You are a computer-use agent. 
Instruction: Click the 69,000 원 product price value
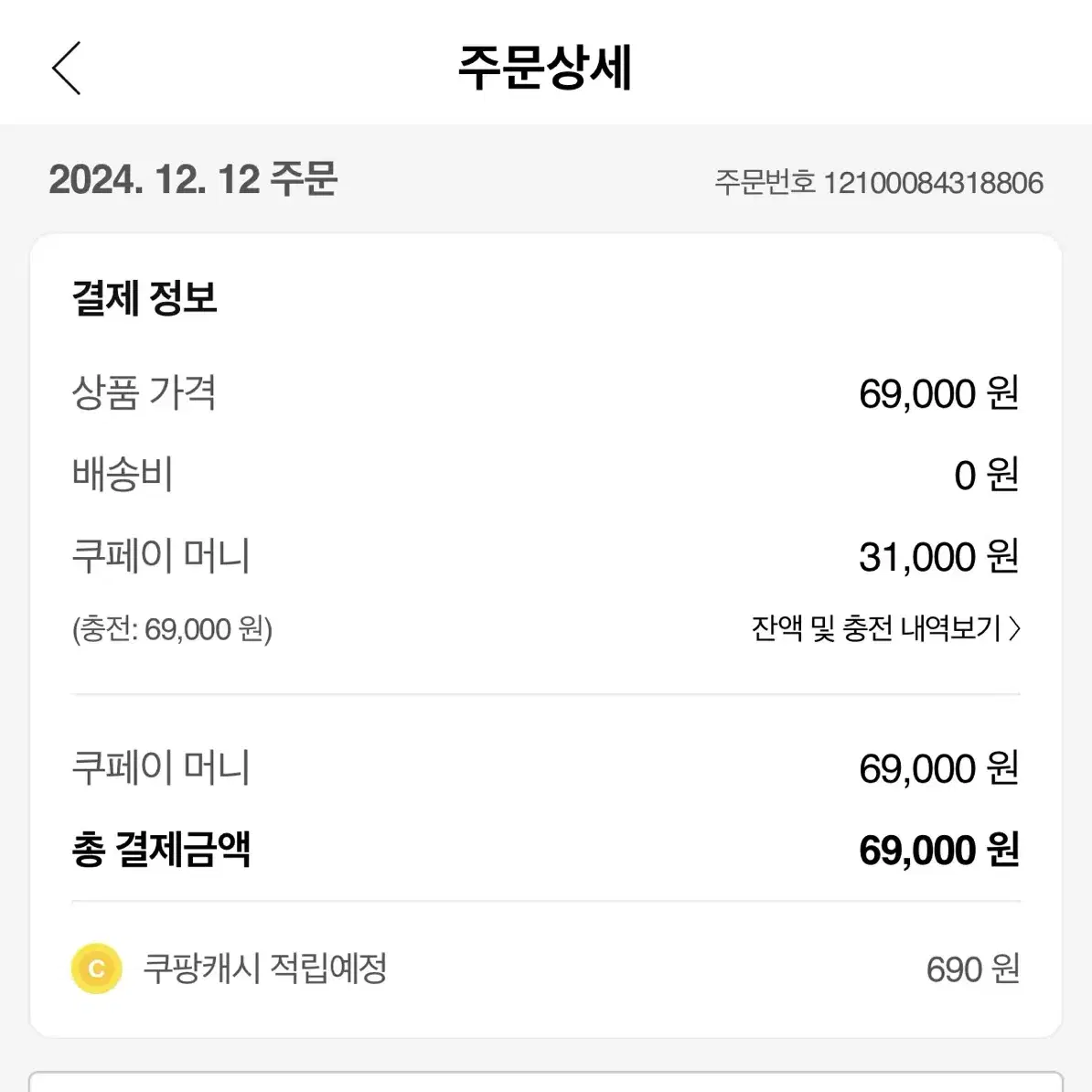938,393
